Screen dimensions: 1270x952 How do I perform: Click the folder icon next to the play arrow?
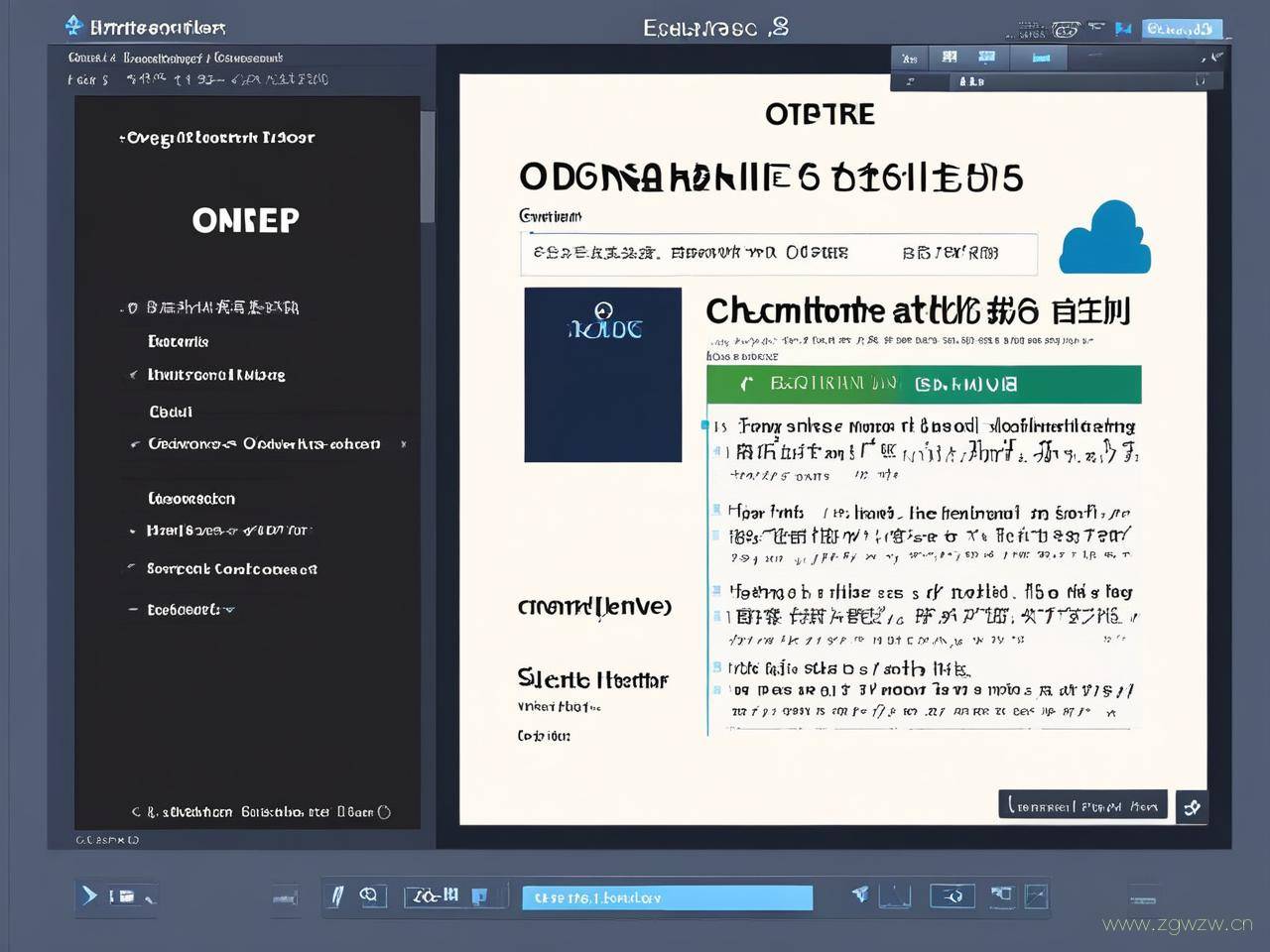pos(124,896)
